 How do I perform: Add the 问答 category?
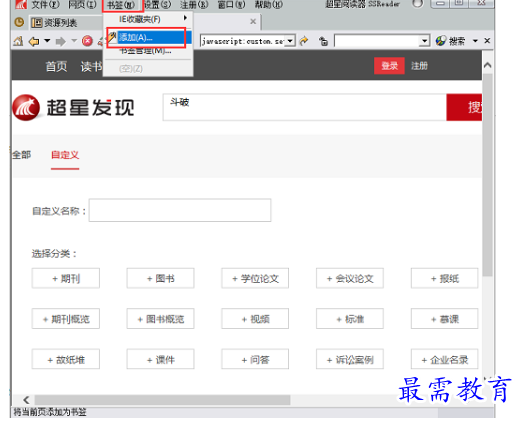pyautogui.click(x=255, y=359)
